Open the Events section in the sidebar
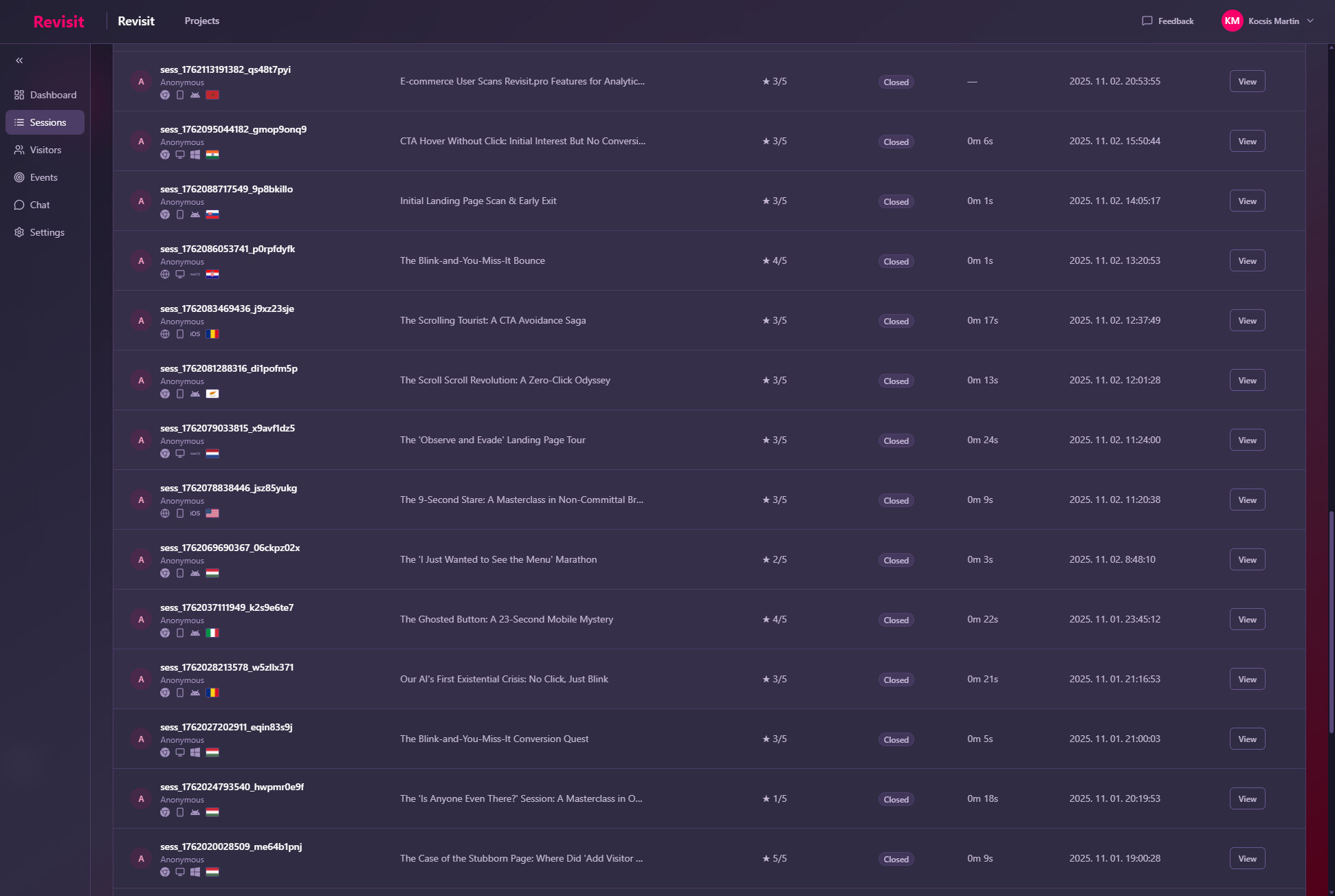Image resolution: width=1335 pixels, height=896 pixels. 43,177
